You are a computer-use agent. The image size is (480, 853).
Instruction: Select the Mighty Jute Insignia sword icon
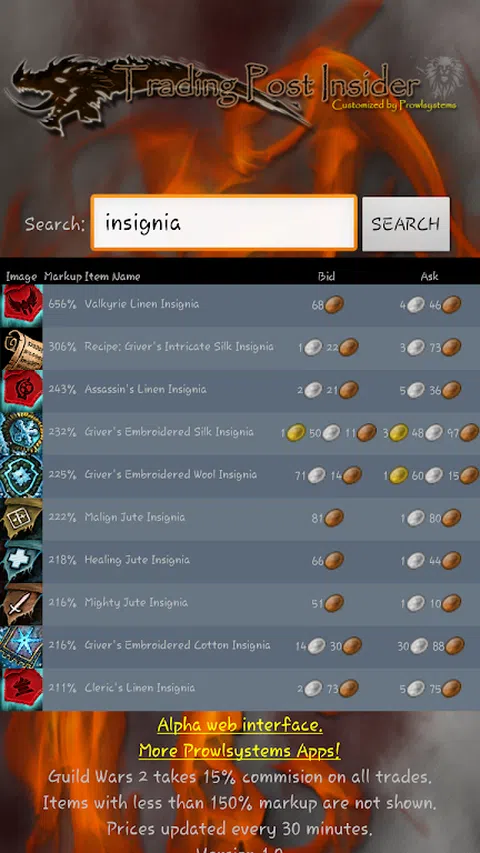click(x=22, y=604)
